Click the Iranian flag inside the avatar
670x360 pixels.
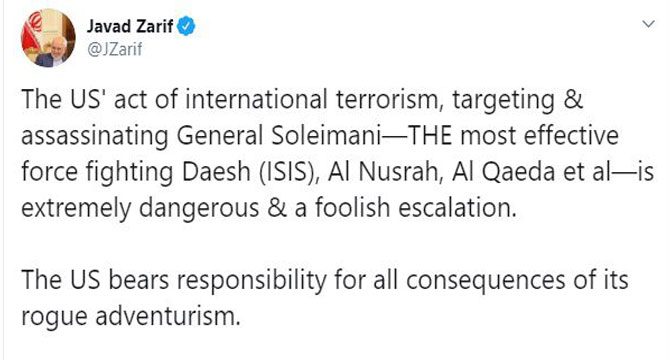click(x=32, y=32)
